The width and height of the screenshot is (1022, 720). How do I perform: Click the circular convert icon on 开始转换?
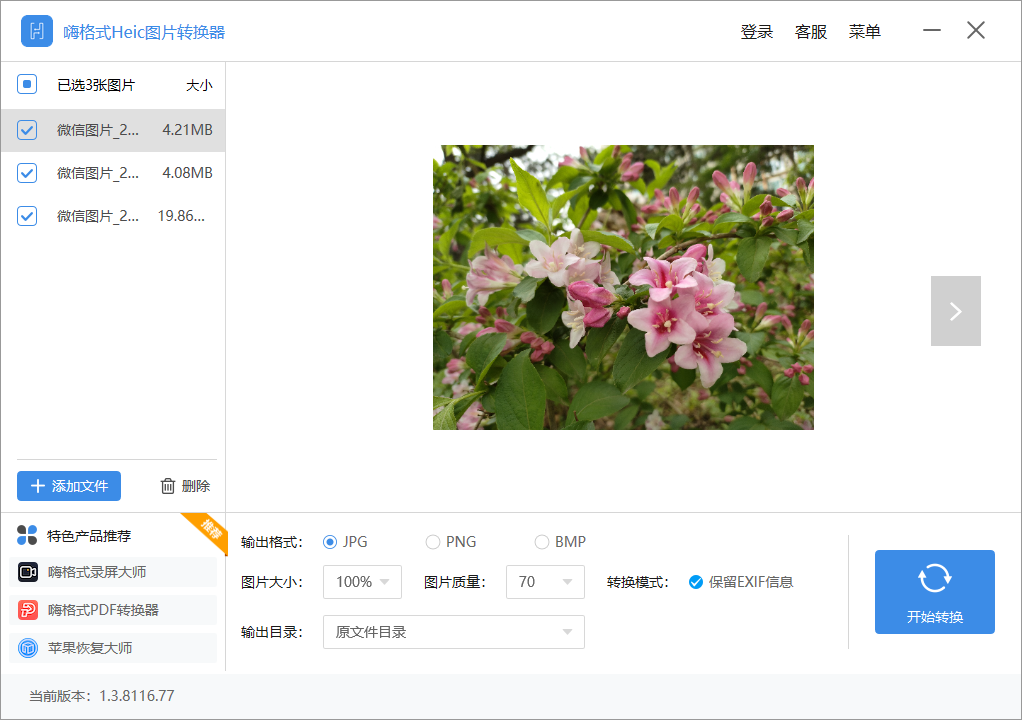(934, 577)
